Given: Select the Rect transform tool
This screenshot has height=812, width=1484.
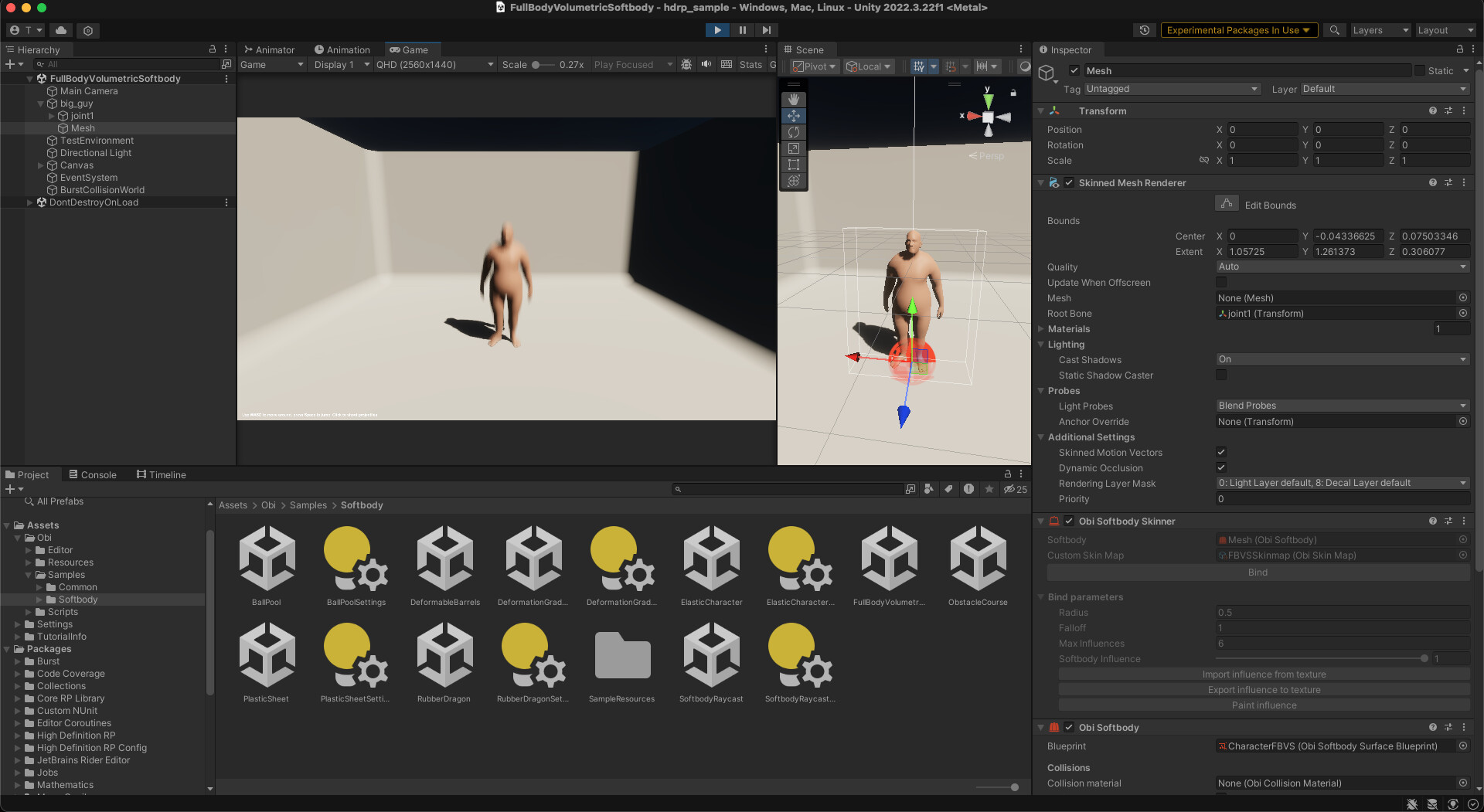Looking at the screenshot, I should tap(794, 165).
